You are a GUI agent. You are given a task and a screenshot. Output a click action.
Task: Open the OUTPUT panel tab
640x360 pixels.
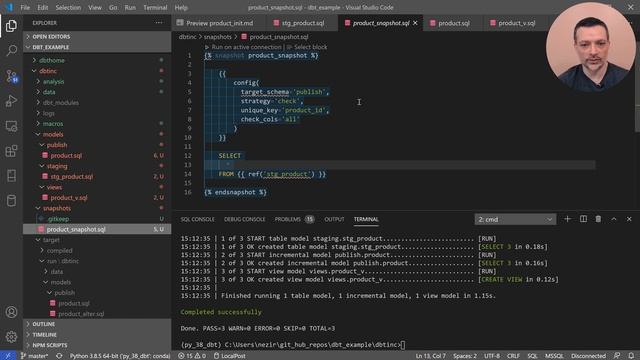click(x=334, y=220)
